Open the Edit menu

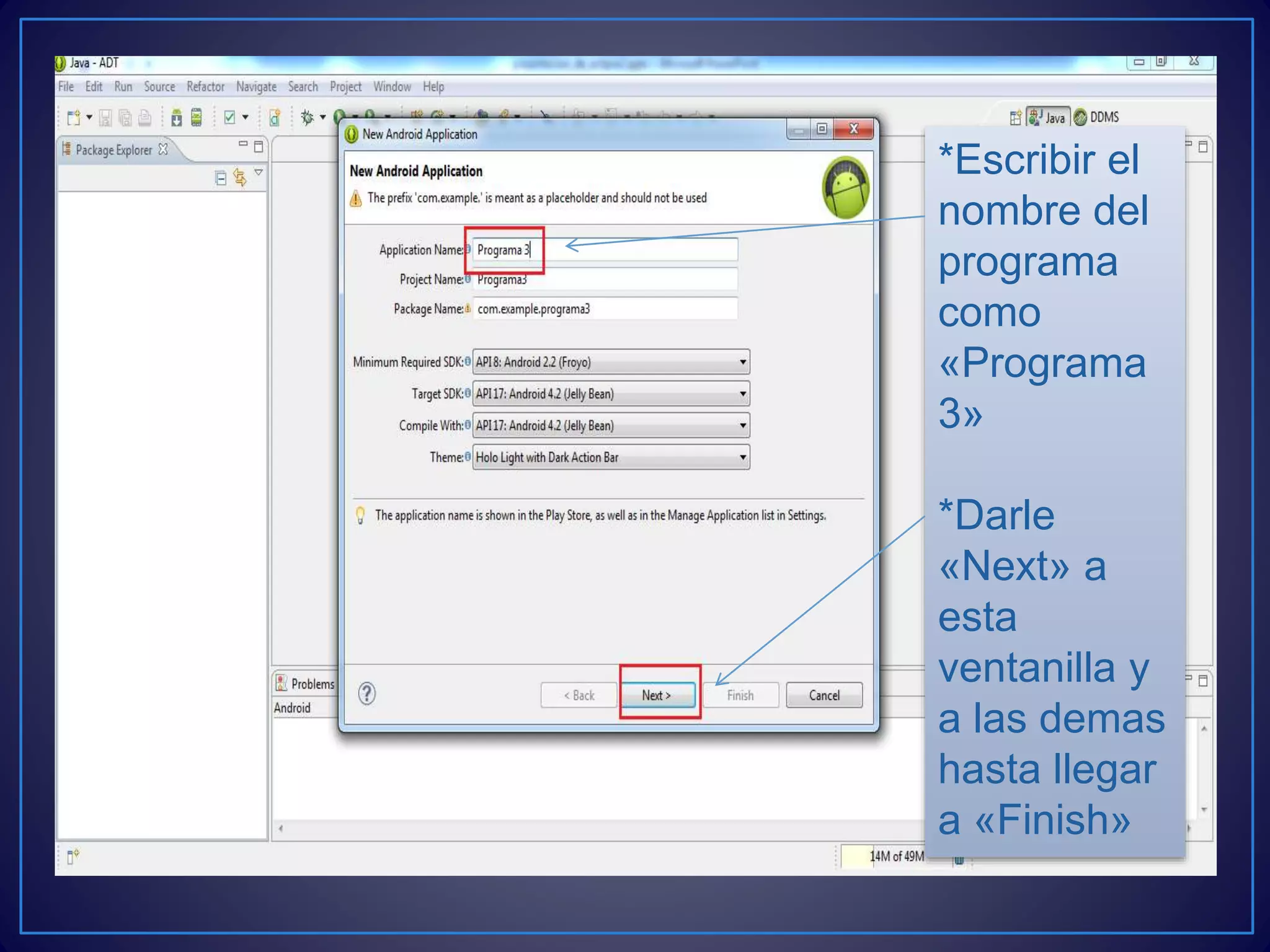pos(94,87)
